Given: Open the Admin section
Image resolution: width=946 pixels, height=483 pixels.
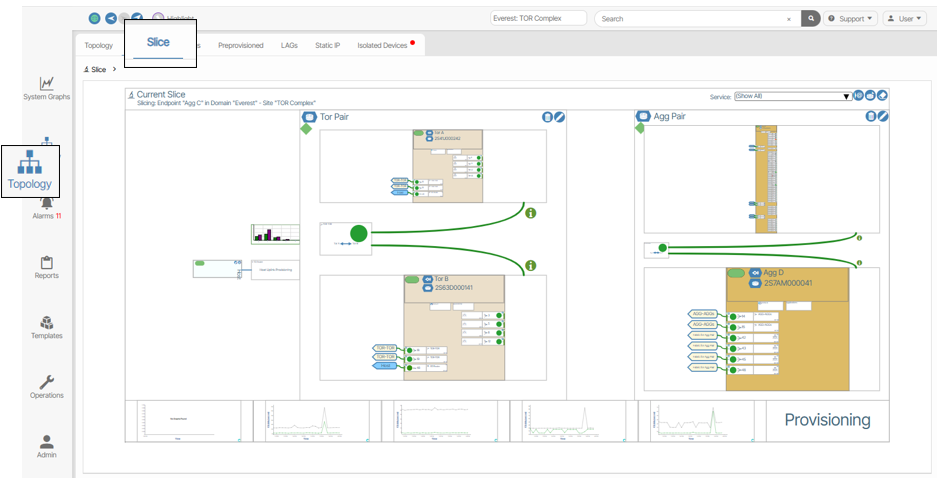Looking at the screenshot, I should pos(46,446).
